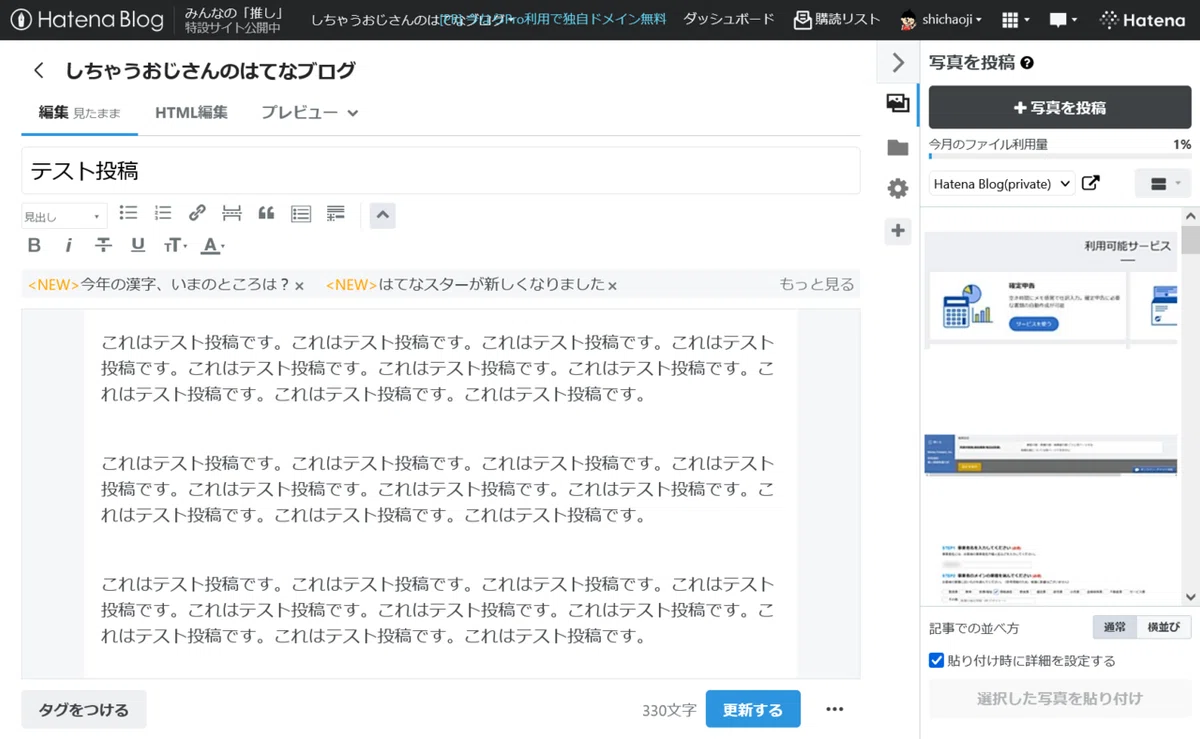Open ダッシュボード in top bar
Screen dimensions: 1200x739
(x=728, y=19)
